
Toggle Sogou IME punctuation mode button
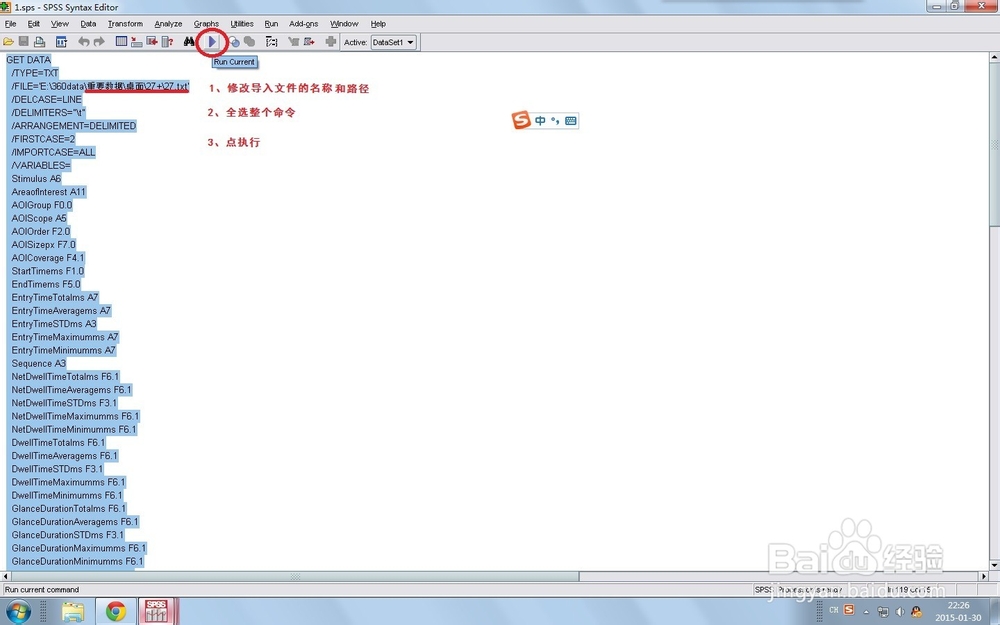tap(555, 121)
